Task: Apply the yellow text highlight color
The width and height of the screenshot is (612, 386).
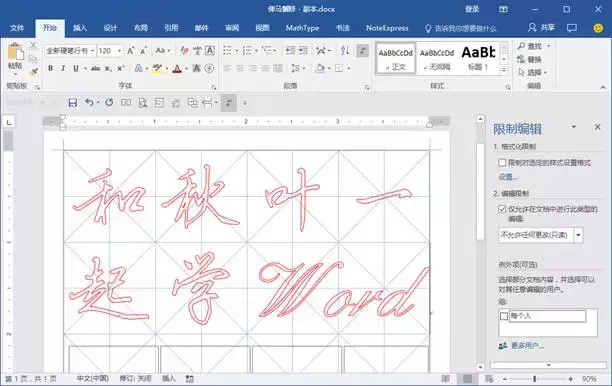Action: [x=157, y=69]
